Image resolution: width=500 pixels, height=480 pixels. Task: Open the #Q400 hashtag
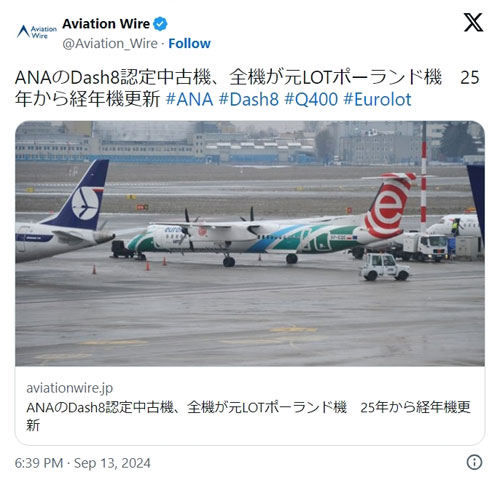pos(311,99)
